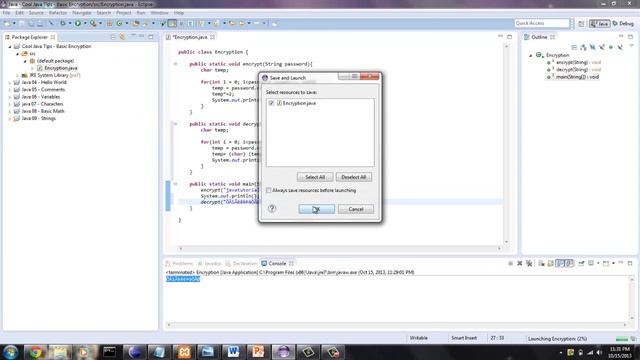Open the Run menu
This screenshot has width=640, height=360.
pos(141,13)
